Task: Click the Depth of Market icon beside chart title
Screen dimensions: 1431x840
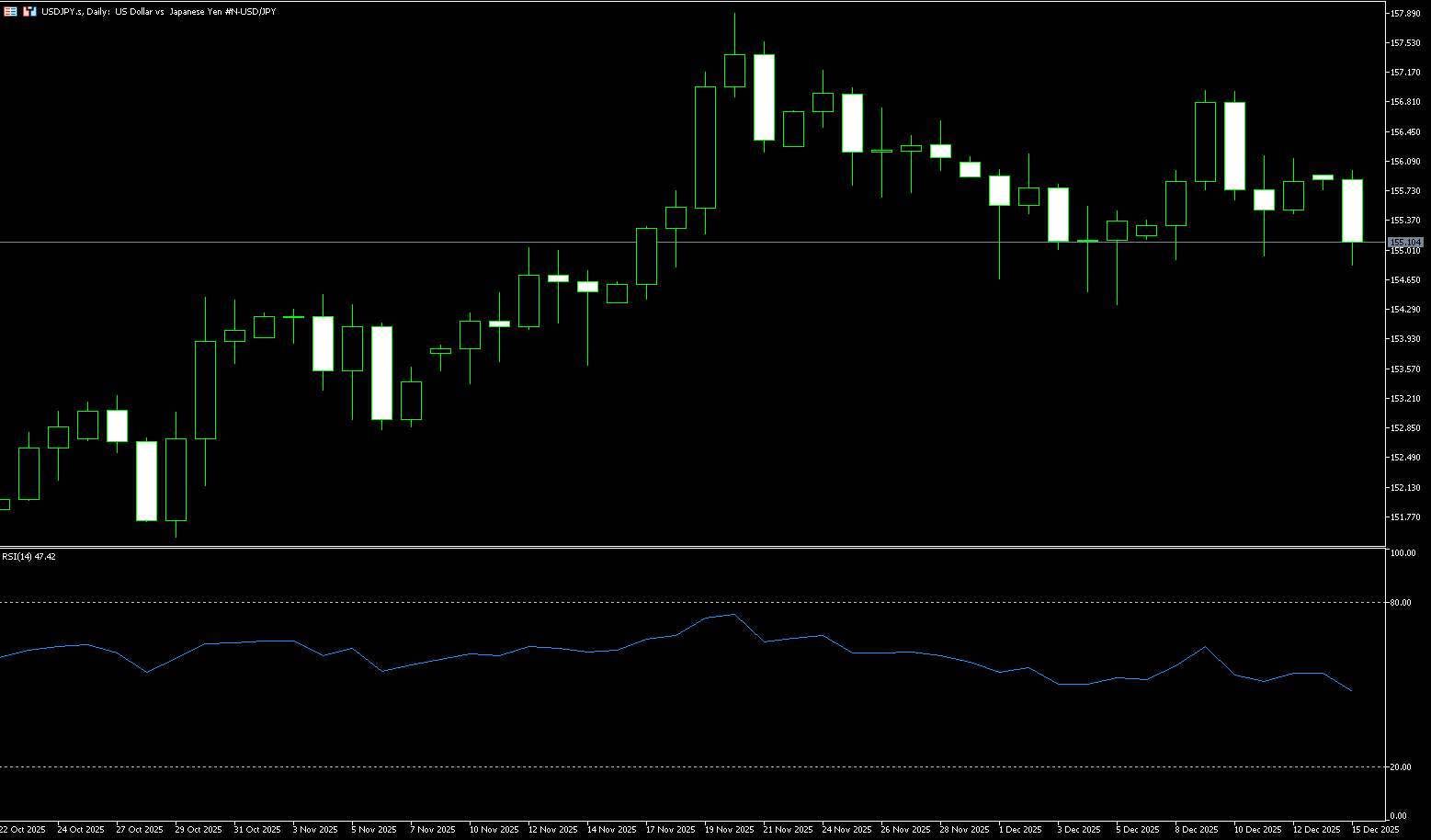Action: coord(29,12)
